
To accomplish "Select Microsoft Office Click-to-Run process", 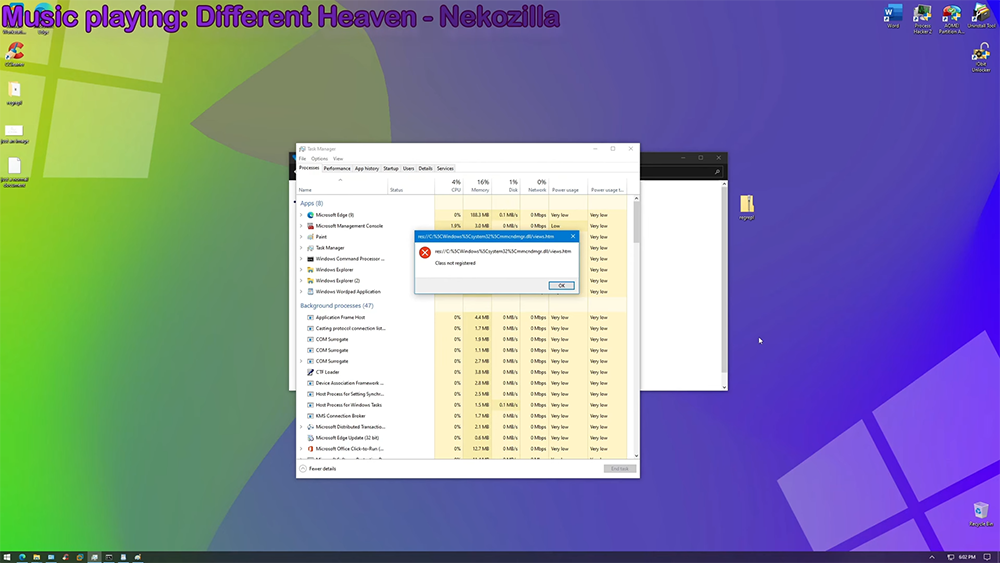I will tap(462, 449).
